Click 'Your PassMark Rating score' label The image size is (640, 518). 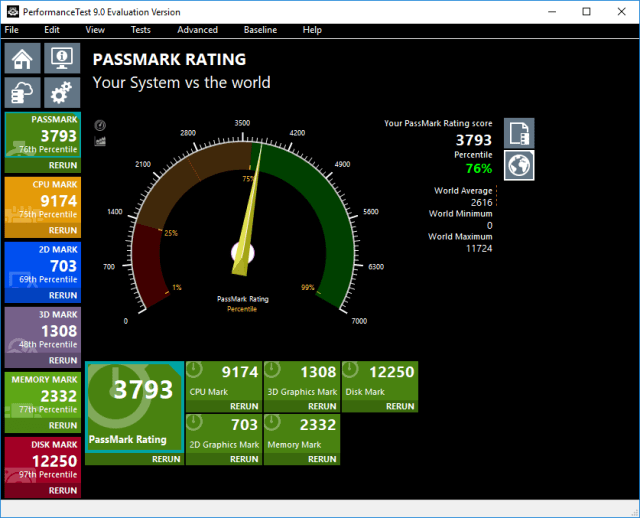pos(438,123)
